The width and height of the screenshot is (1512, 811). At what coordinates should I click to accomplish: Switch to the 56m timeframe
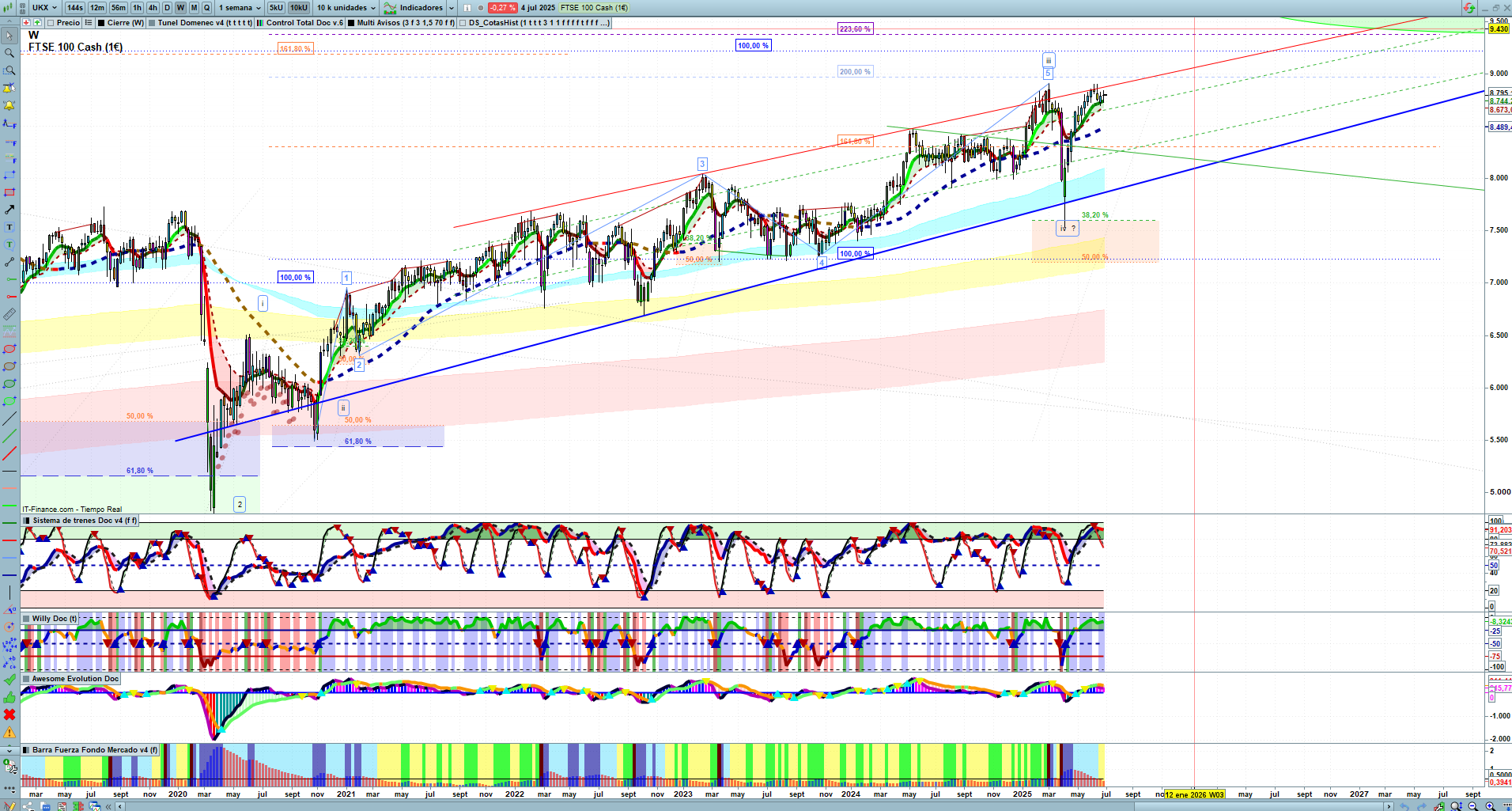click(x=119, y=8)
